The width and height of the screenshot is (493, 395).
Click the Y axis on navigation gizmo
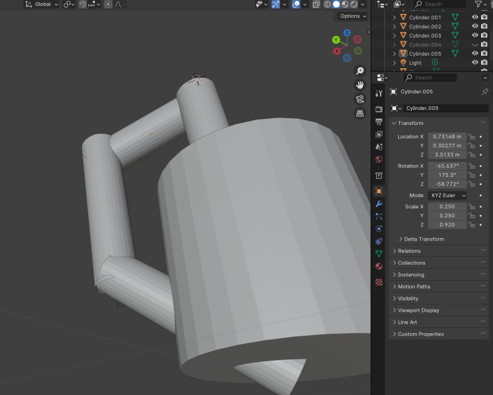[336, 40]
